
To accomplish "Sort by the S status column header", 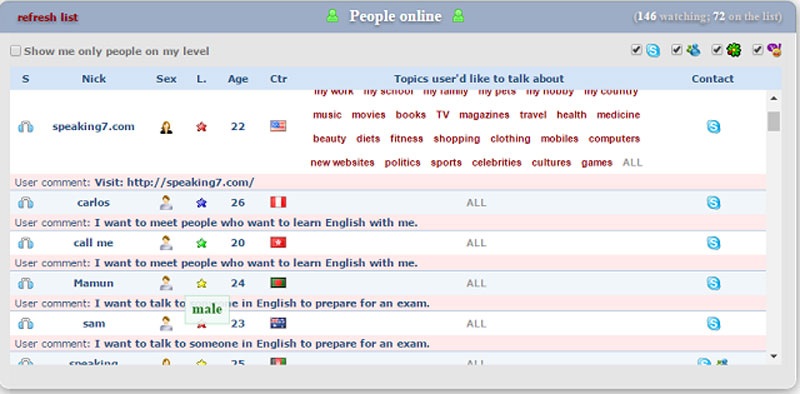I will [x=26, y=79].
